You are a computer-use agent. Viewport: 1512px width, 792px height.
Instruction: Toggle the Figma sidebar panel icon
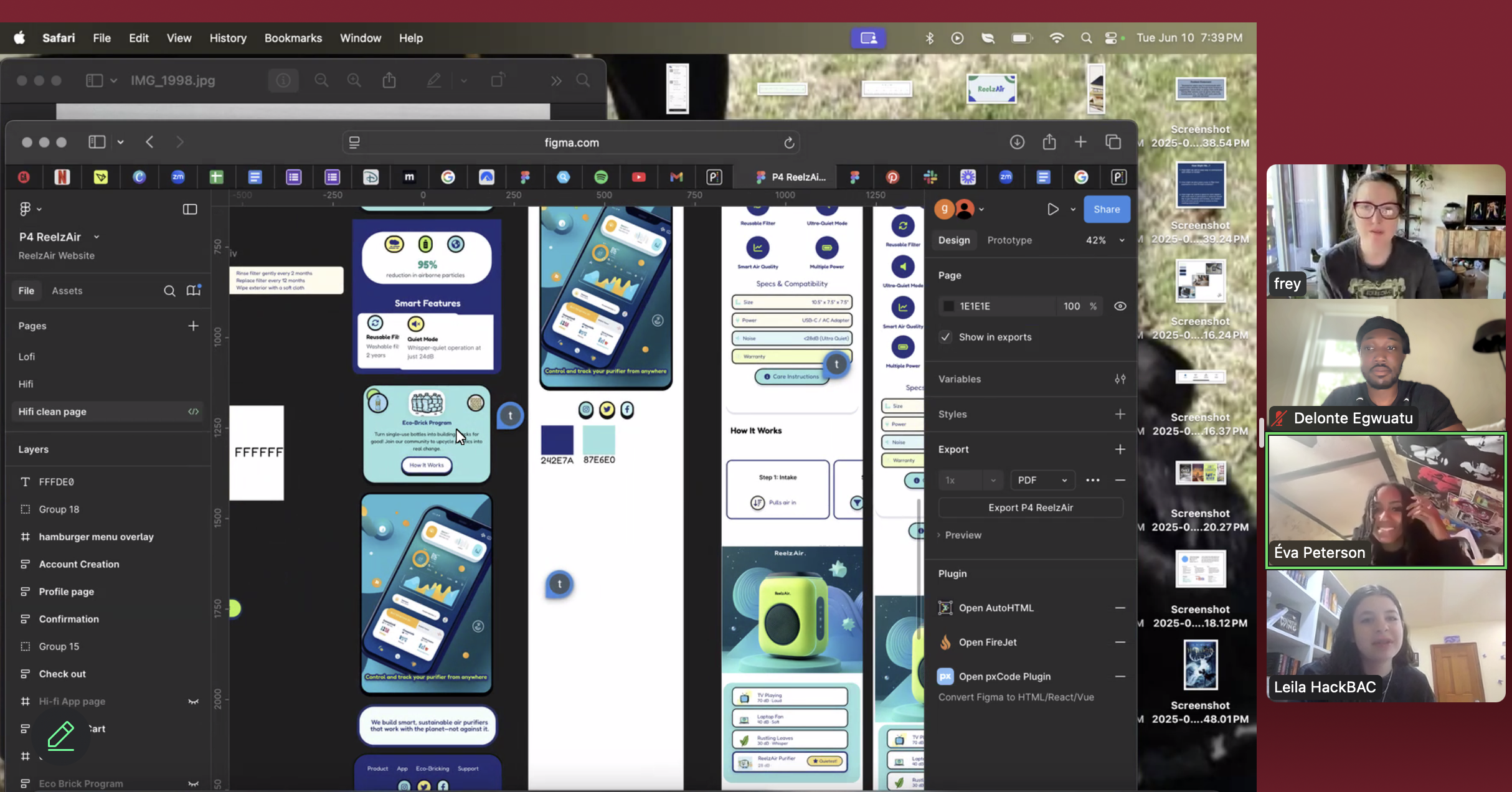(x=190, y=209)
